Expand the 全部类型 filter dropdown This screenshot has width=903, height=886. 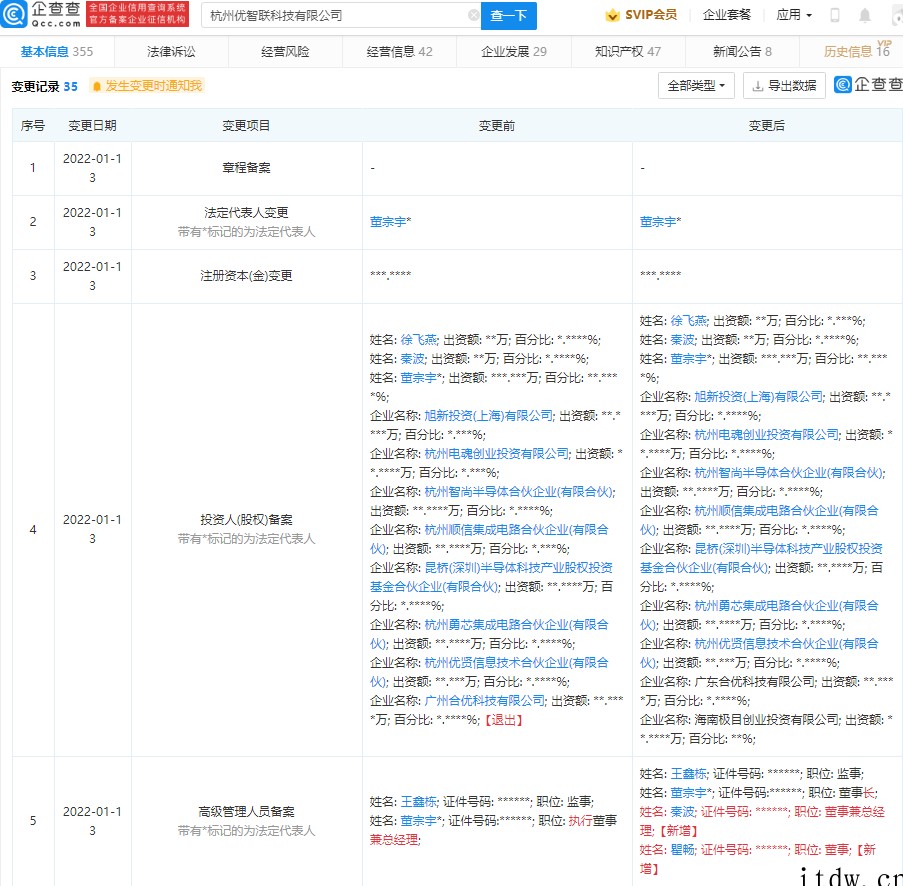696,86
